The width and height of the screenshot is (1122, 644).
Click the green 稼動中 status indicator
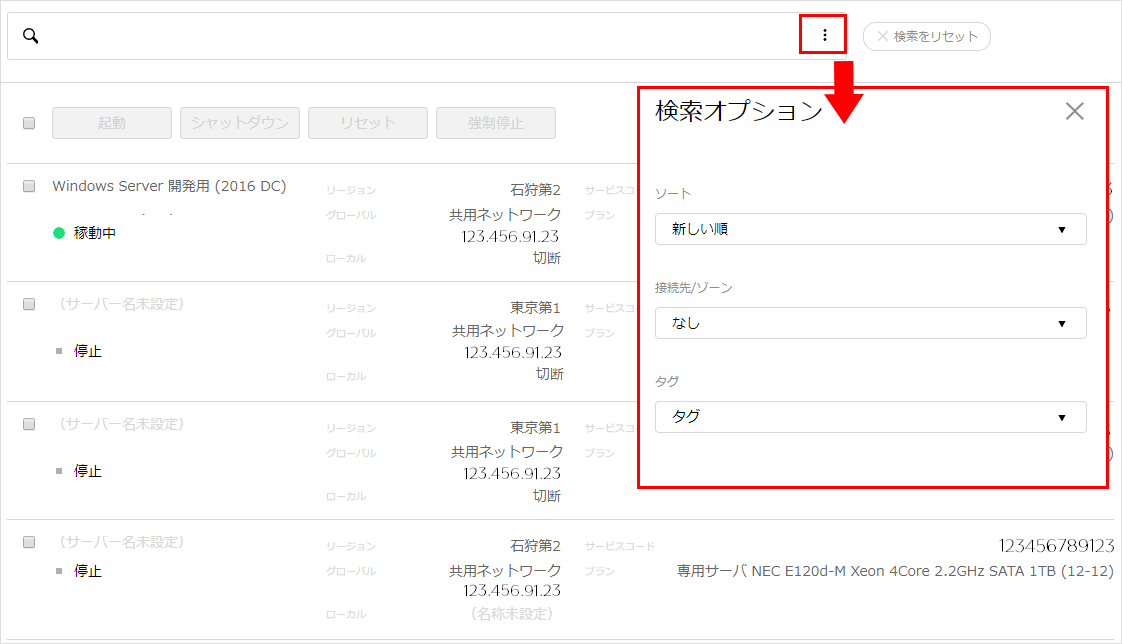coord(59,233)
